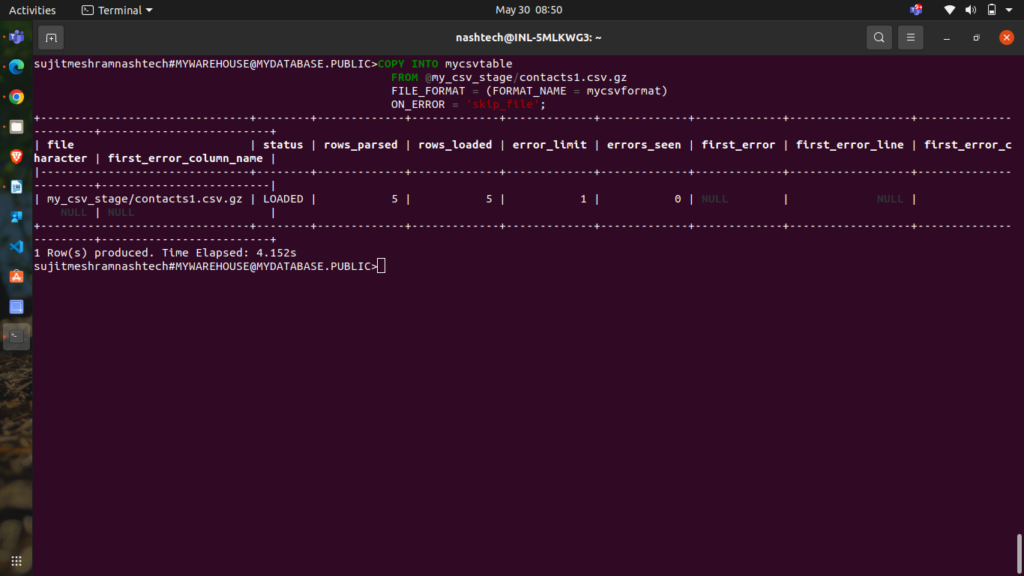1024x576 pixels.
Task: Open Activities overview
Action: (x=32, y=10)
